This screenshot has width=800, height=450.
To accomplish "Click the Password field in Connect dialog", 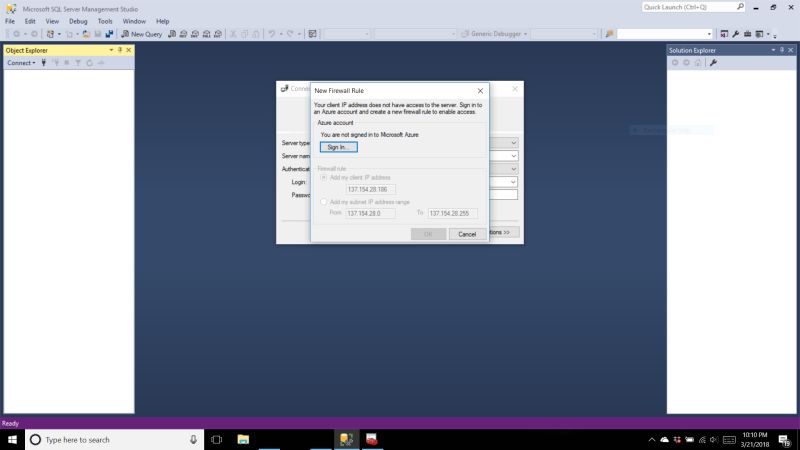I will pos(503,195).
